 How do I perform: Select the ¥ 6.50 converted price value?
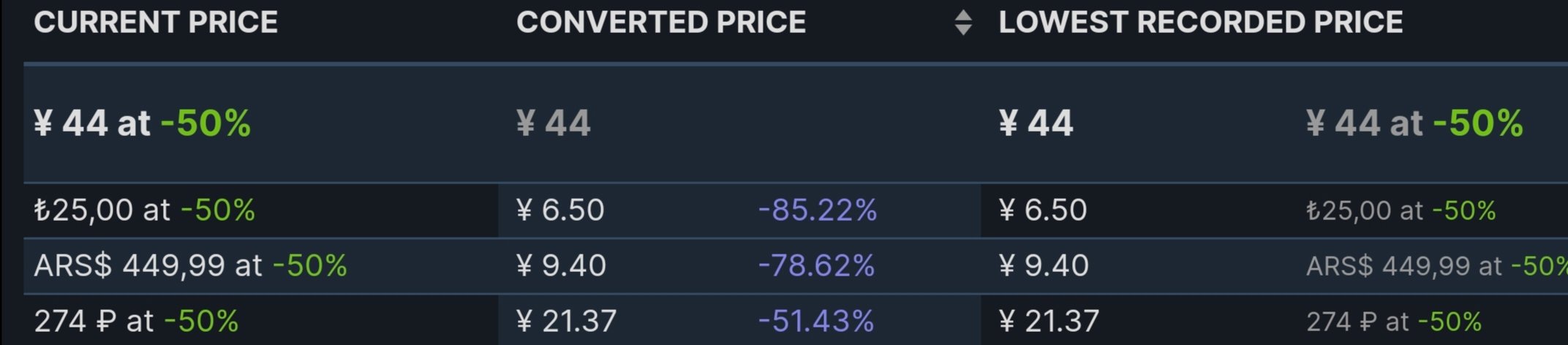[x=560, y=211]
